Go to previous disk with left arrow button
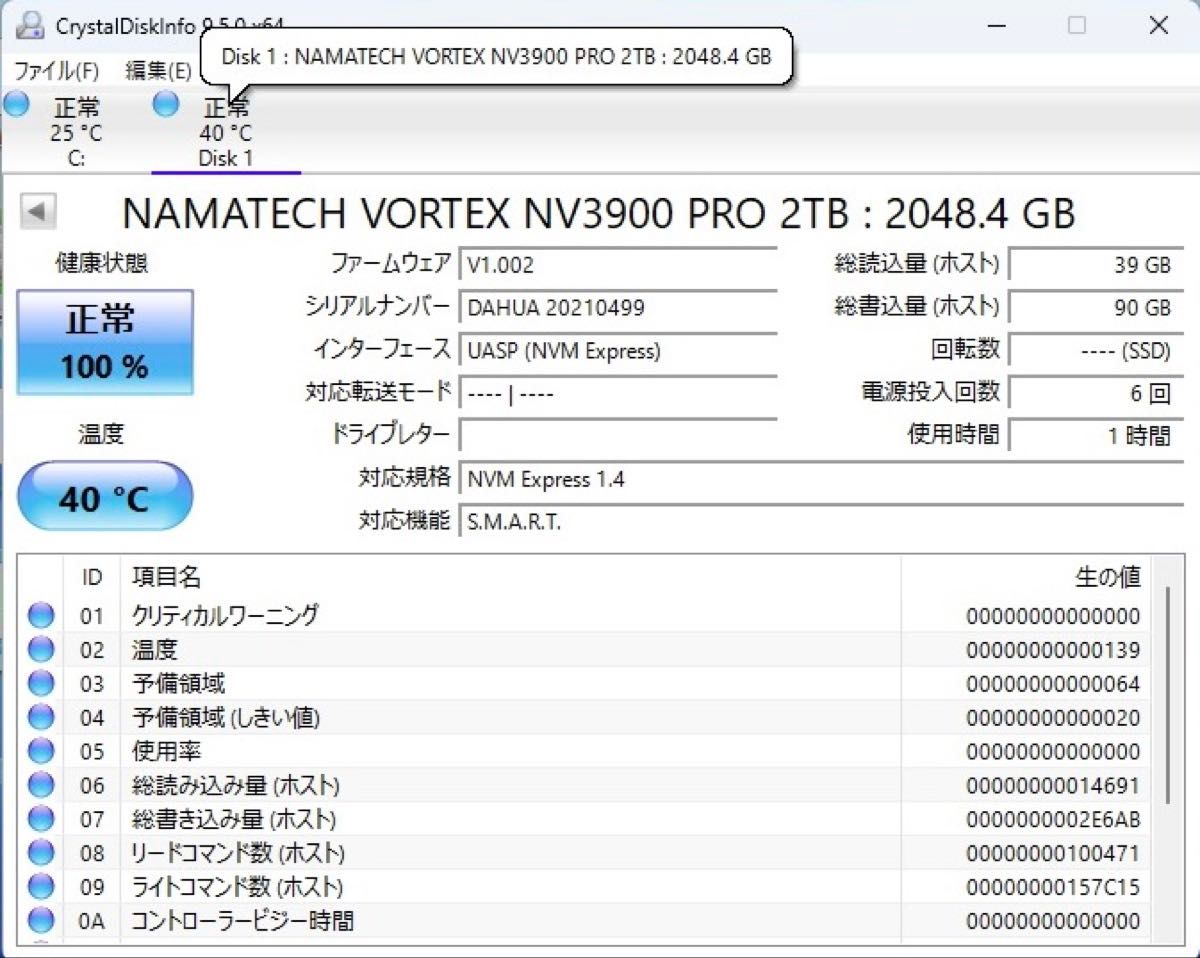Viewport: 1200px width, 958px height. pos(38,212)
